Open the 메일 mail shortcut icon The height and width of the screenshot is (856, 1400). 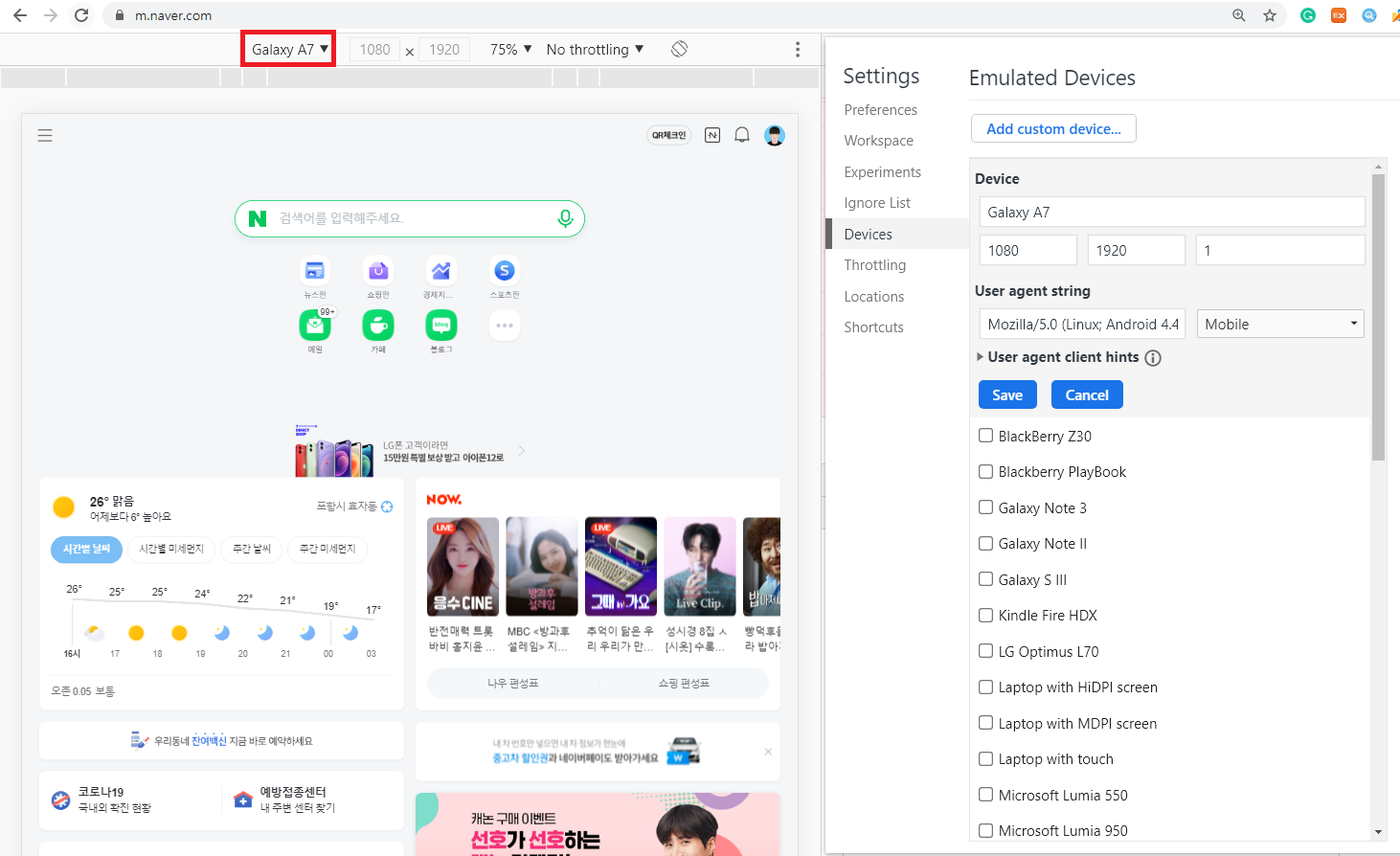pos(315,326)
